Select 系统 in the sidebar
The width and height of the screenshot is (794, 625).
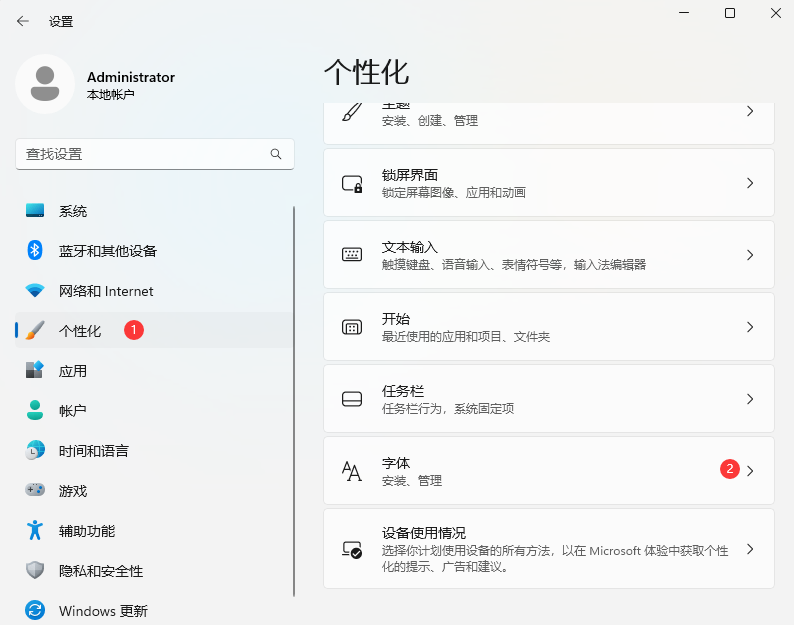73,211
